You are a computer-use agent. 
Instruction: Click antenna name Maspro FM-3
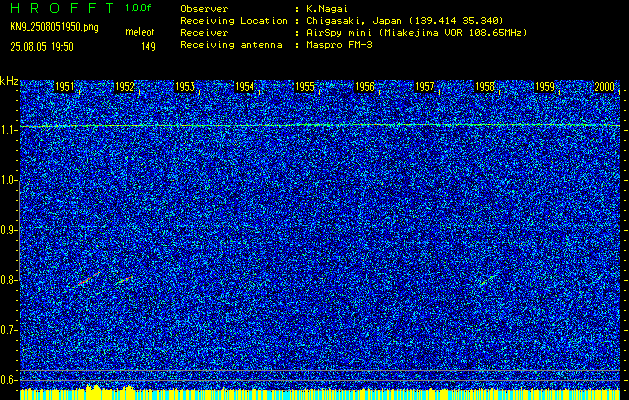339,45
